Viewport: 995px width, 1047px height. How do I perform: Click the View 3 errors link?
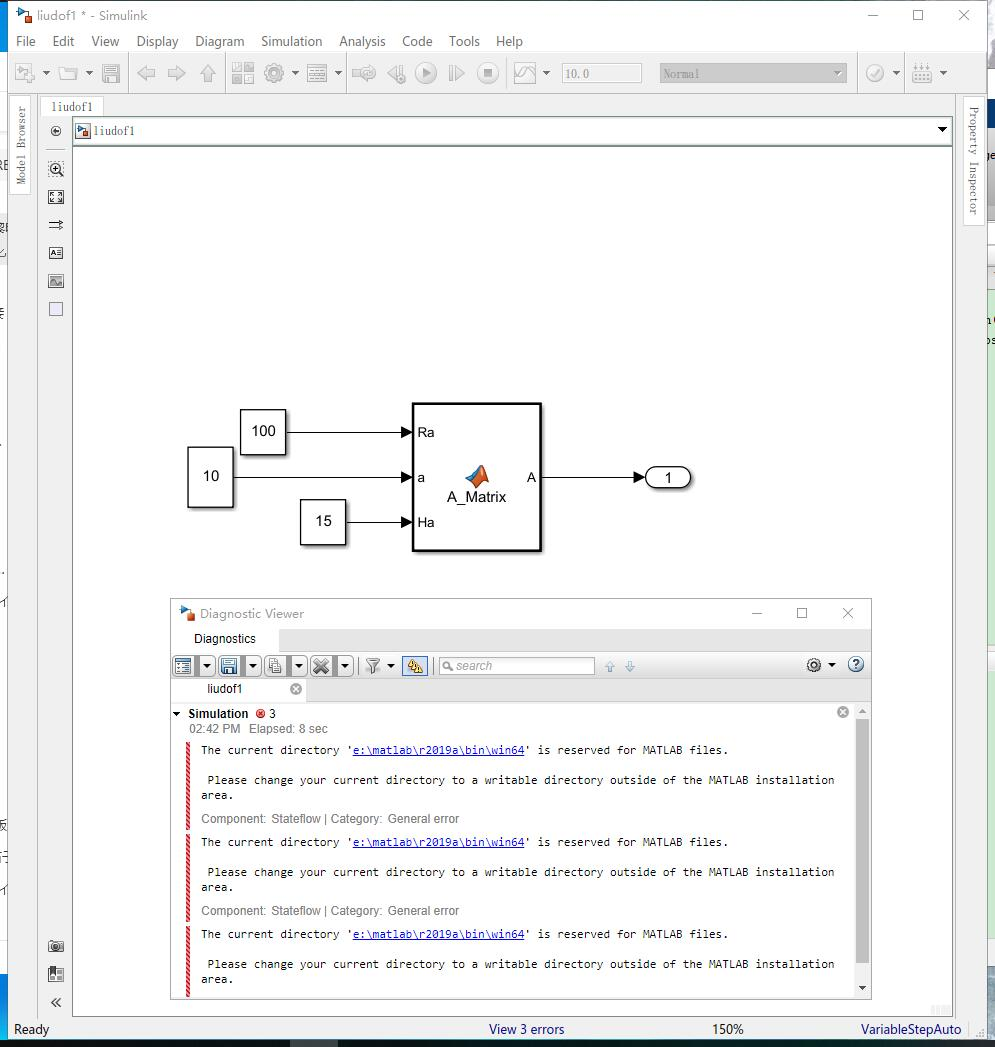(x=526, y=1029)
